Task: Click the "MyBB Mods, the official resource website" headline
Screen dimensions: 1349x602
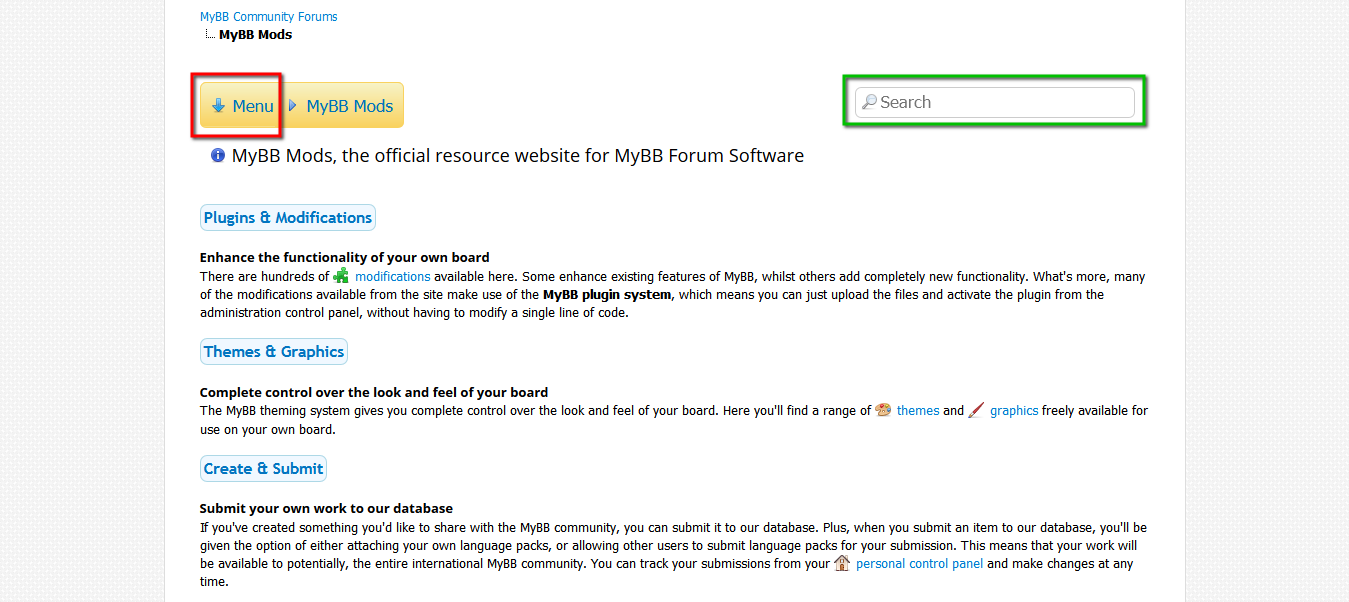Action: coord(518,156)
